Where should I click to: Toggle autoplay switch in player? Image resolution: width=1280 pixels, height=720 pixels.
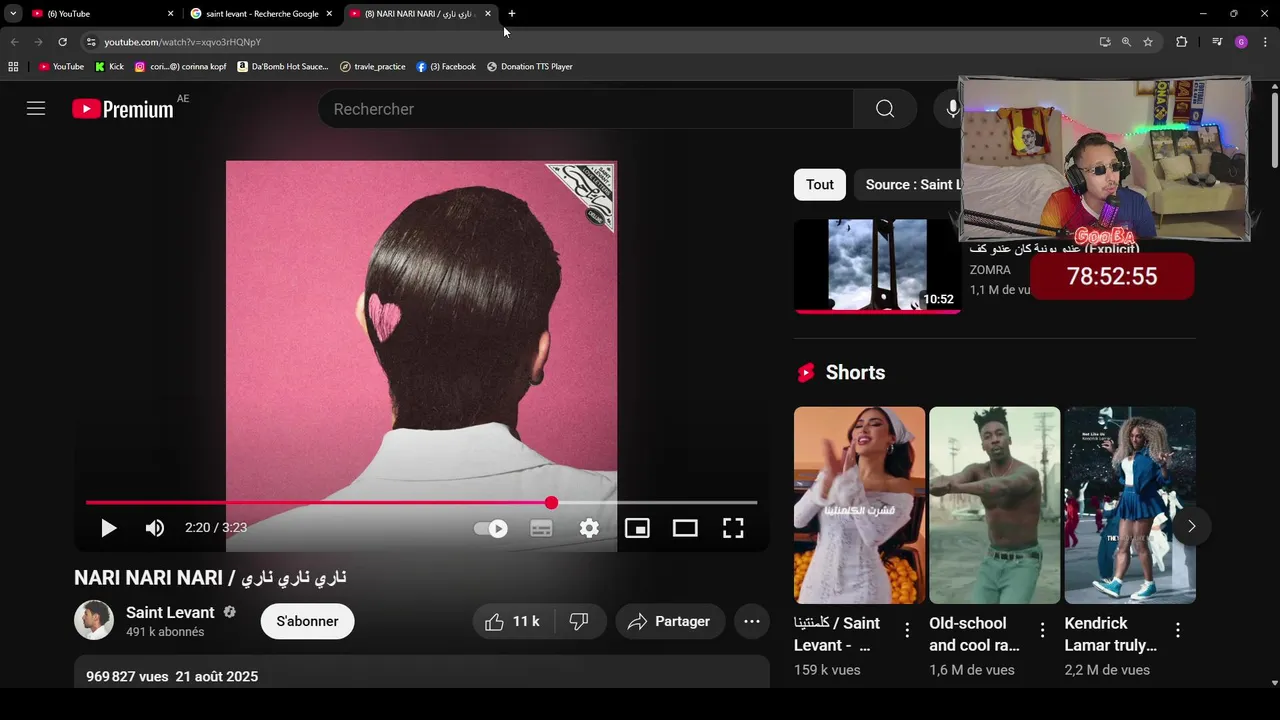click(491, 528)
